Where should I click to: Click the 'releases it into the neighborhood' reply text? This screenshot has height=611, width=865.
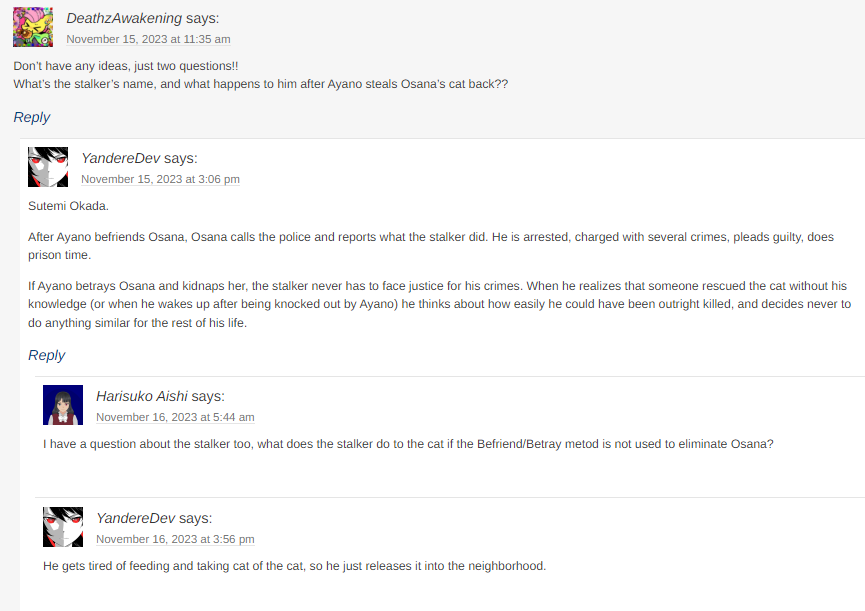(295, 566)
